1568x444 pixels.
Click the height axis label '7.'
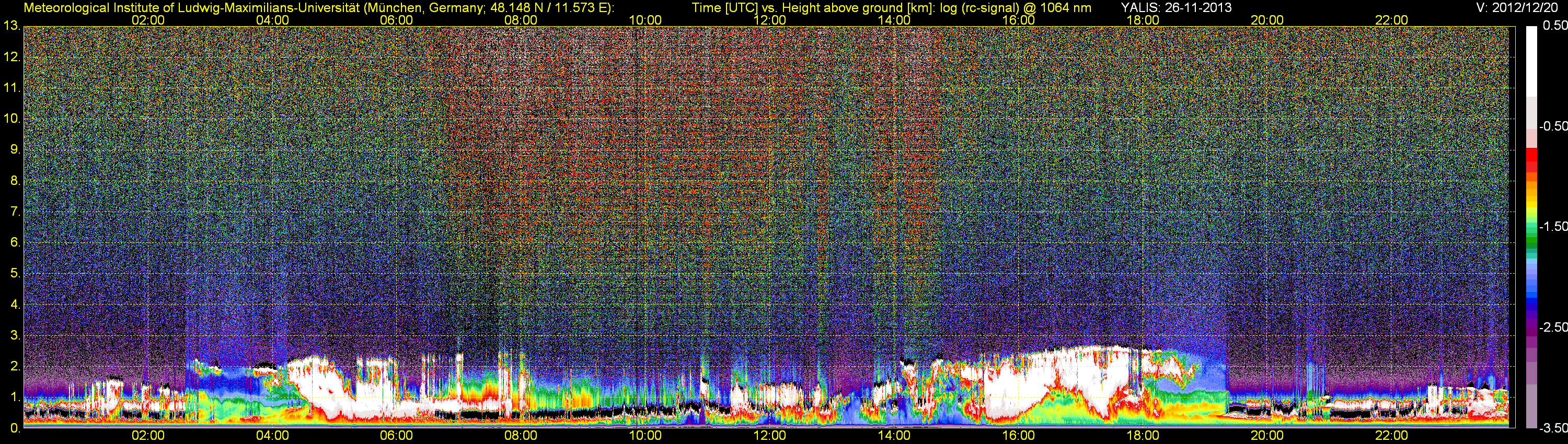click(x=15, y=212)
